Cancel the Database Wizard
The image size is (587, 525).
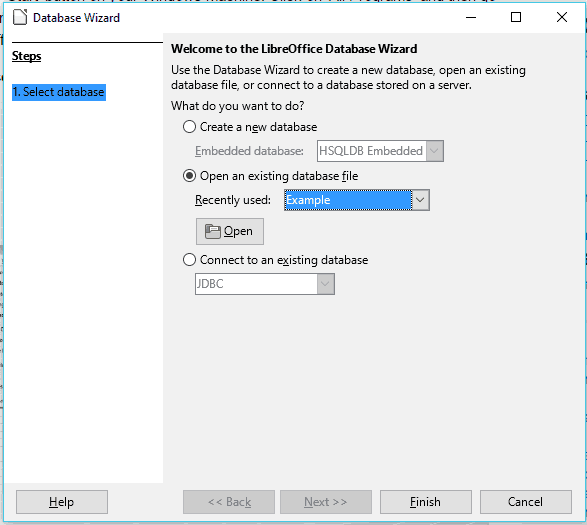point(526,502)
